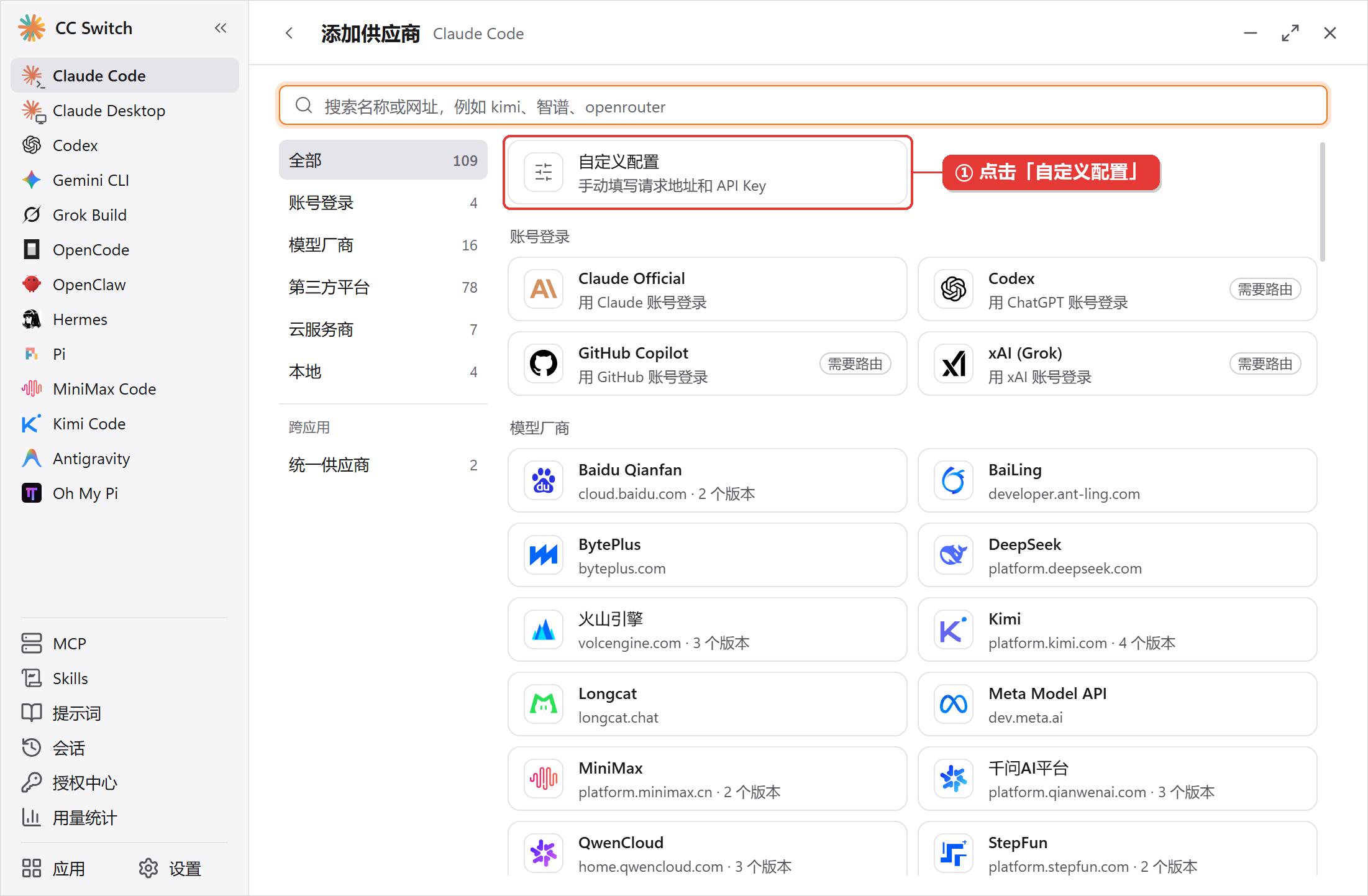
Task: Click the Kimi provider K icon
Action: point(954,630)
